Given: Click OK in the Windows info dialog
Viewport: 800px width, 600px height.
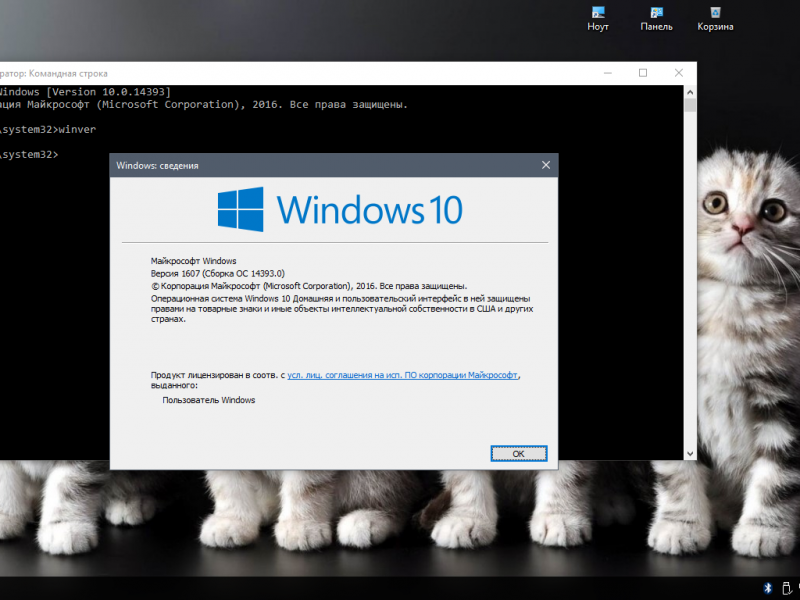Looking at the screenshot, I should click(x=519, y=454).
